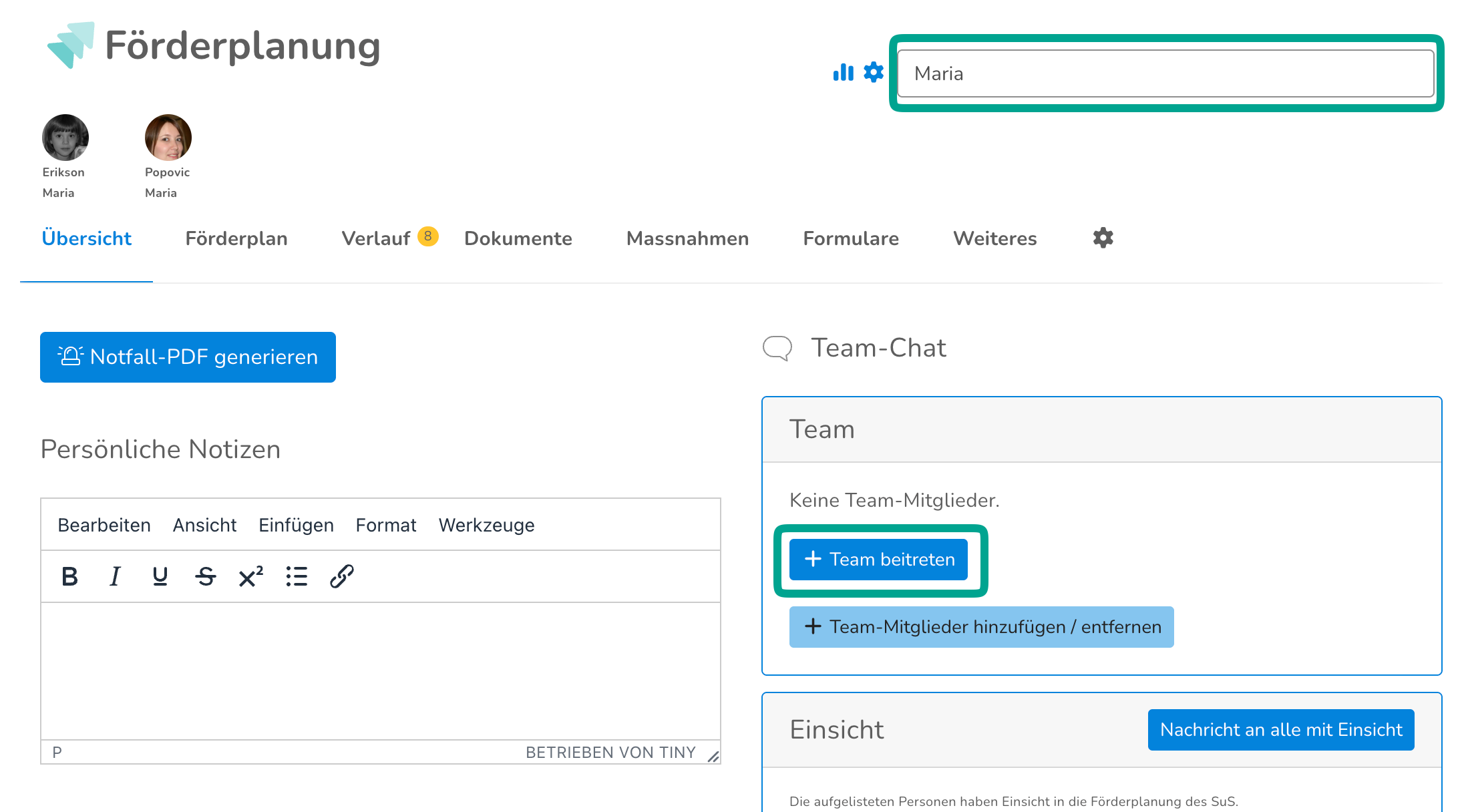Click the search field containing Maria
This screenshot has width=1460, height=812.
(x=1165, y=73)
